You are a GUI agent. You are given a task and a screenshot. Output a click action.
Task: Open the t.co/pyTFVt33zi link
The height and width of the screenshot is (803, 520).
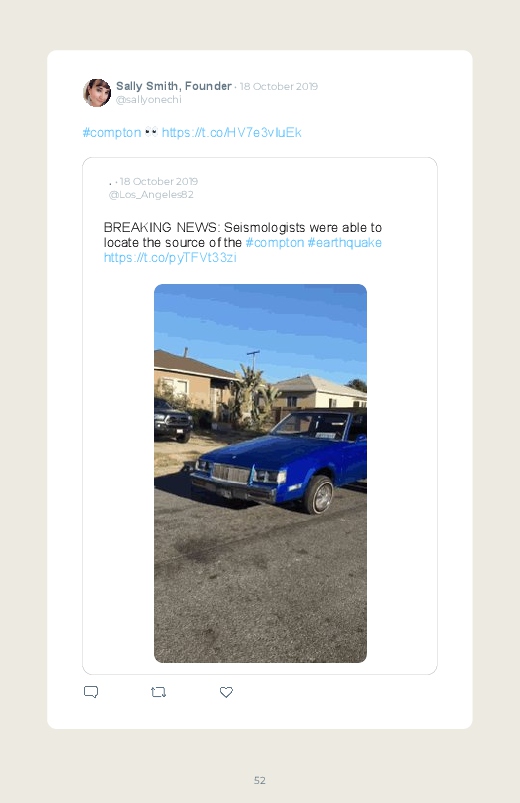[170, 257]
